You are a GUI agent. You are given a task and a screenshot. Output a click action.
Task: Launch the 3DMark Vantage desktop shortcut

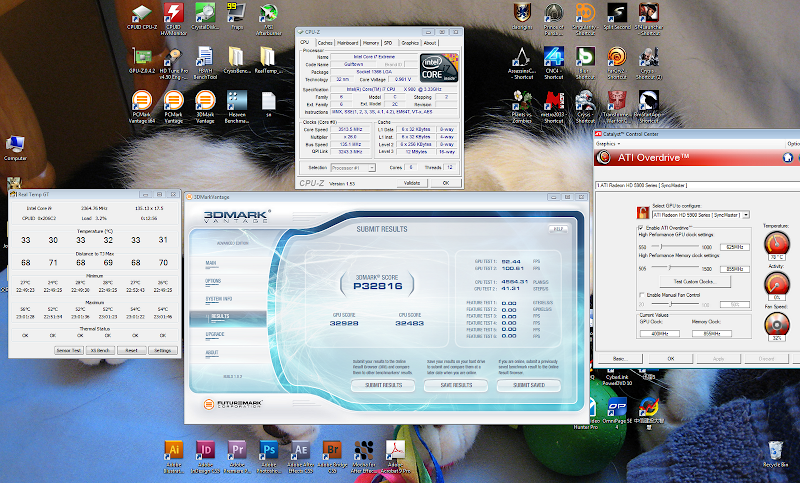click(205, 107)
